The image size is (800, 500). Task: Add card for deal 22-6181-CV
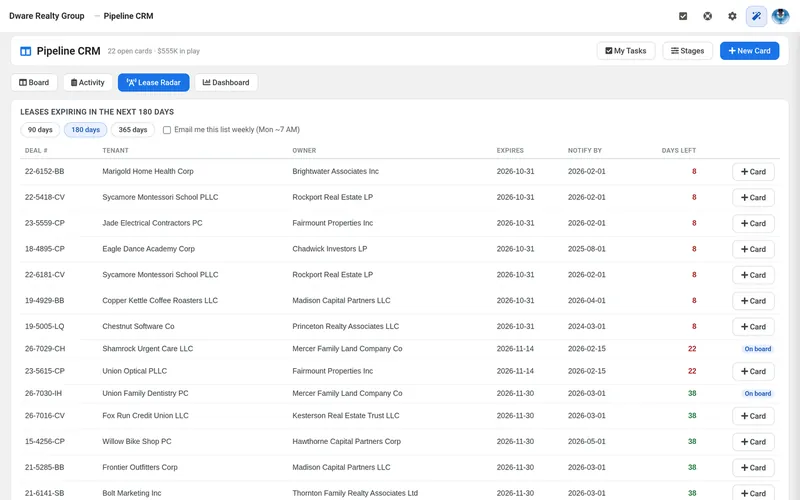tap(753, 275)
